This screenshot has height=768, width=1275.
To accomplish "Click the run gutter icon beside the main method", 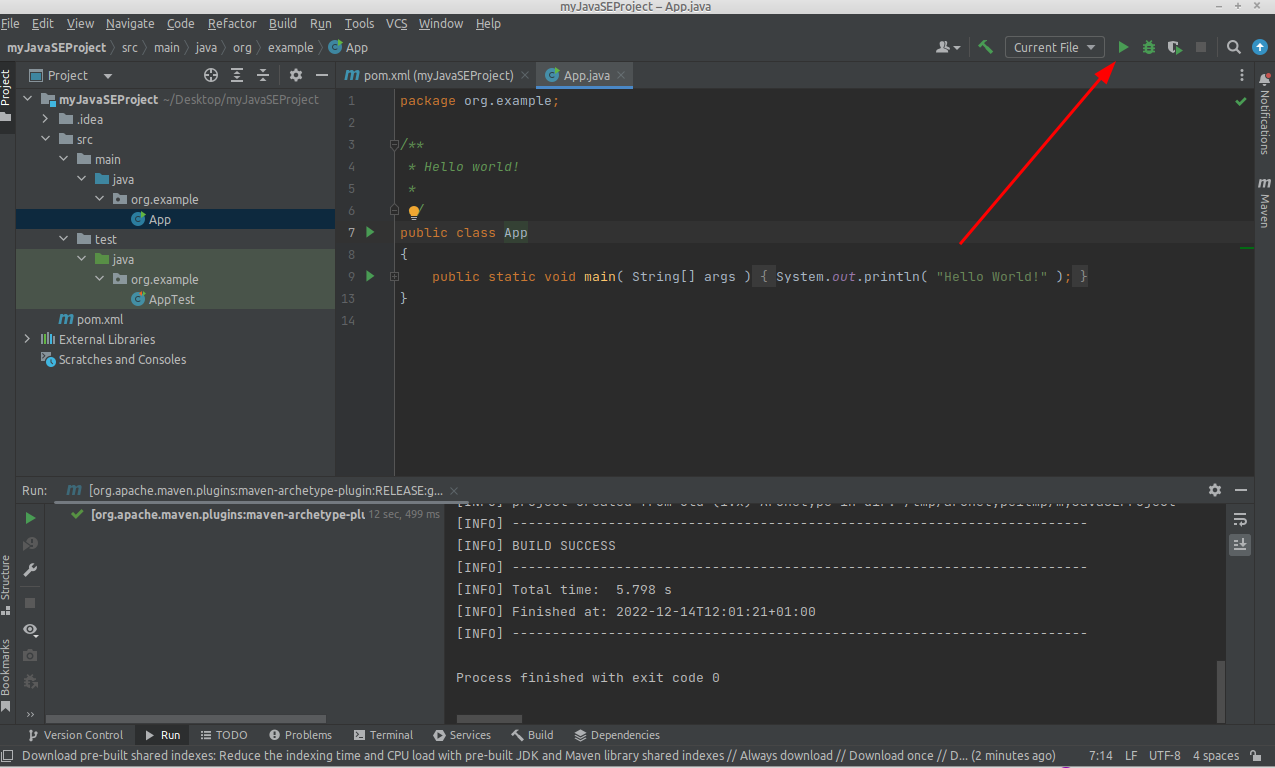I will pyautogui.click(x=370, y=276).
